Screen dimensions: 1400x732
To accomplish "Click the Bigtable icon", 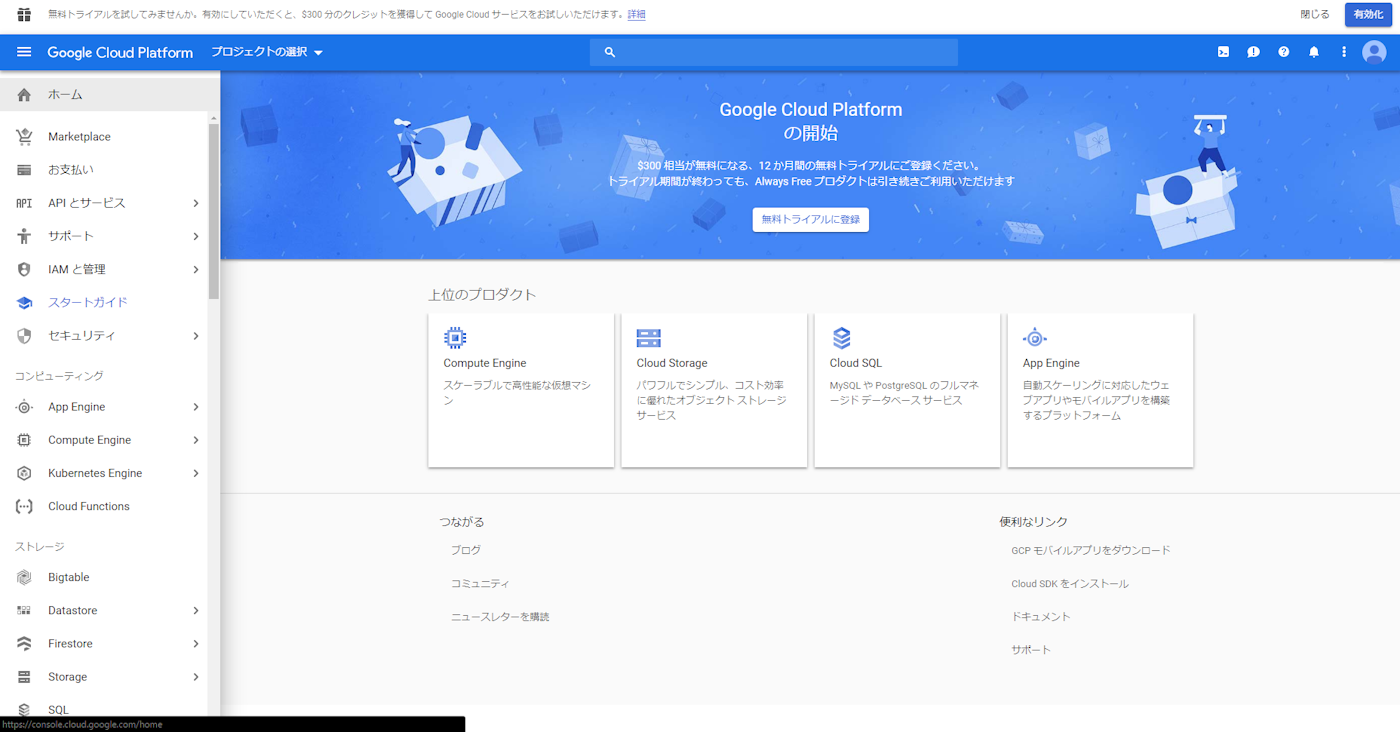I will (24, 577).
